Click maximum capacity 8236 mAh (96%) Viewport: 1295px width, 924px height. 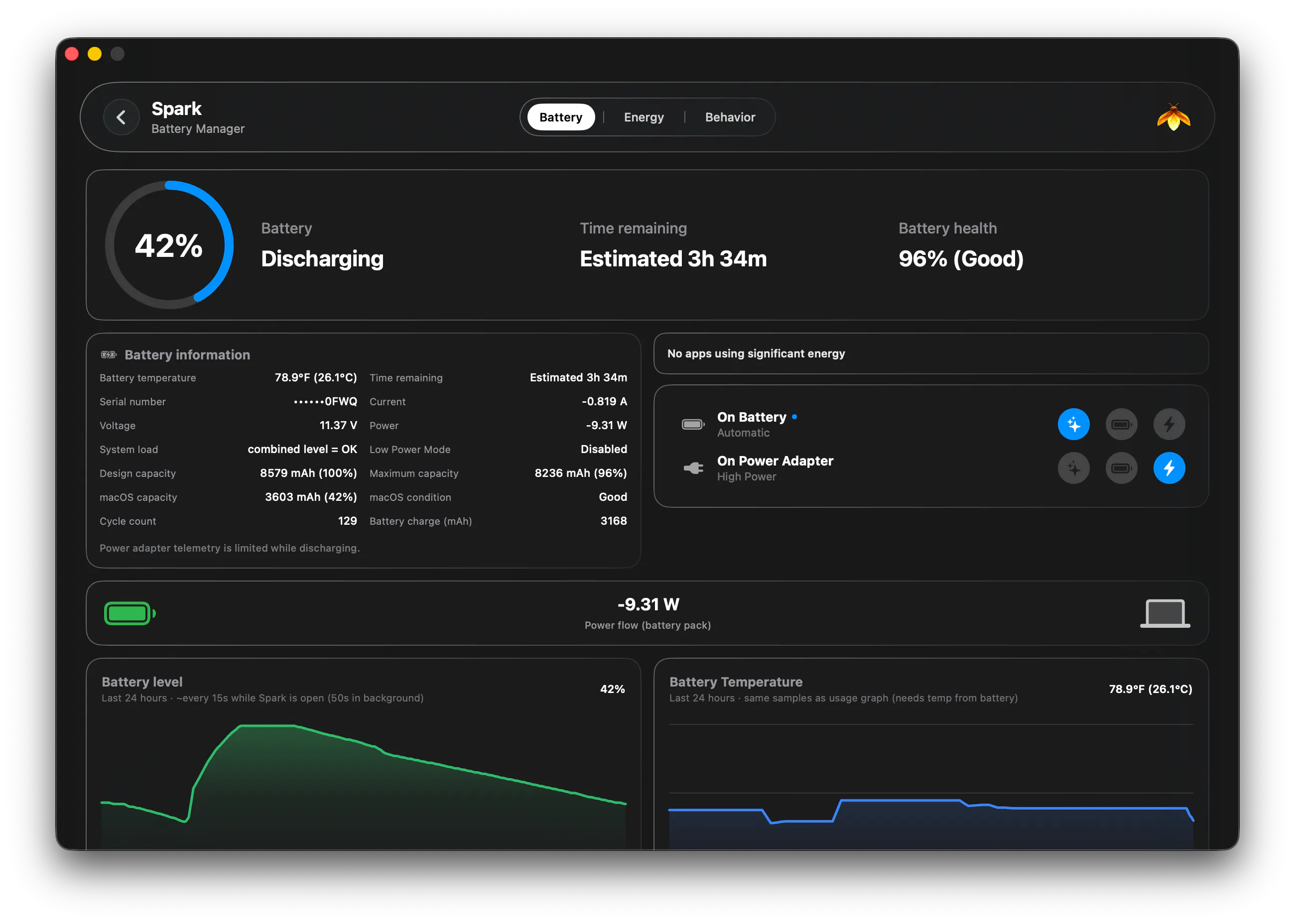(x=580, y=473)
